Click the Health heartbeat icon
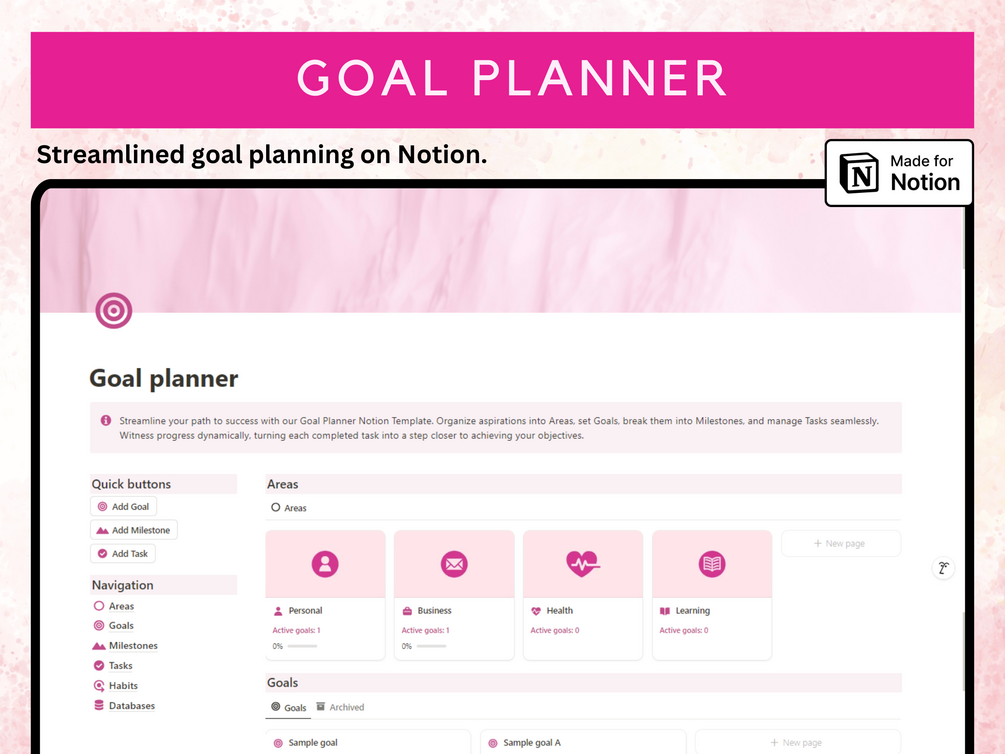The height and width of the screenshot is (754, 1005). [x=582, y=564]
